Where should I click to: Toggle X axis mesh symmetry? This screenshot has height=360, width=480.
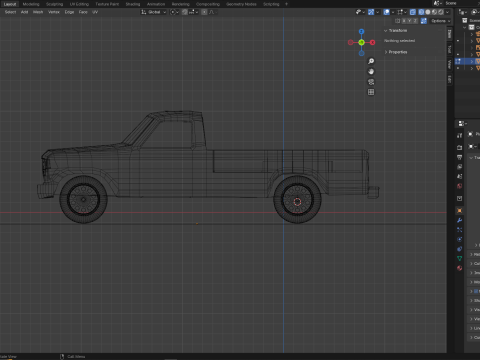click(x=404, y=21)
